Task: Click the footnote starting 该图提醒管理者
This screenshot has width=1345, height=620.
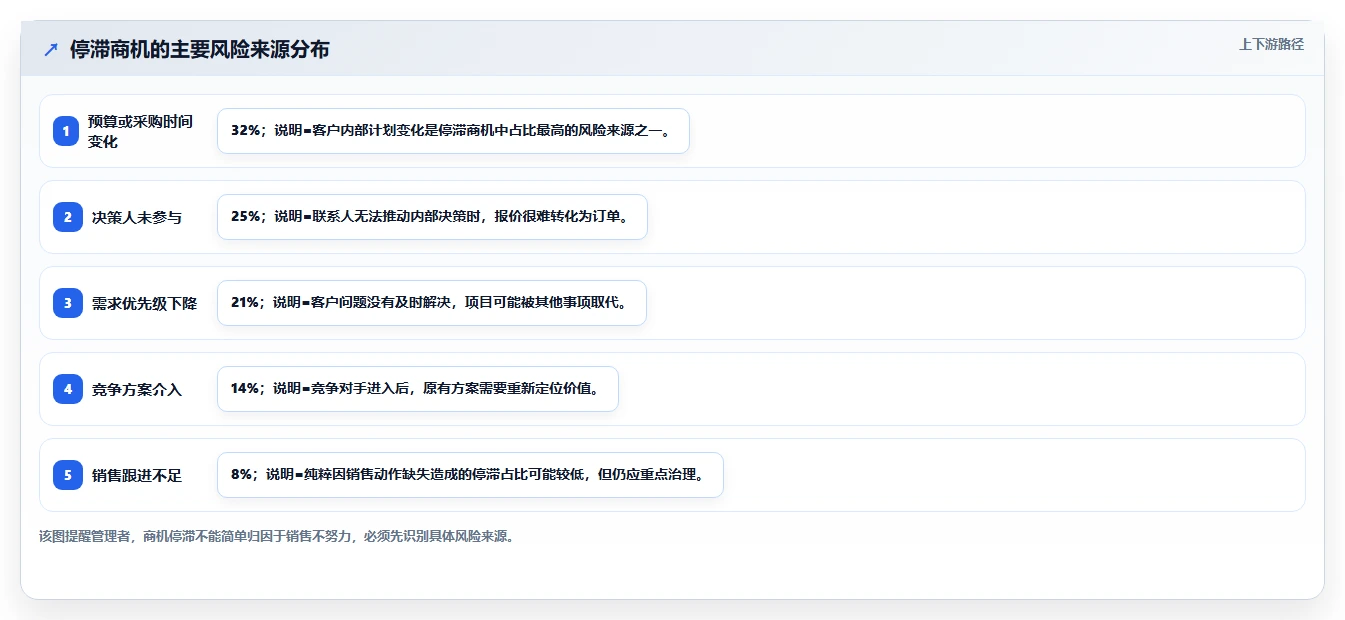Action: pos(278,536)
